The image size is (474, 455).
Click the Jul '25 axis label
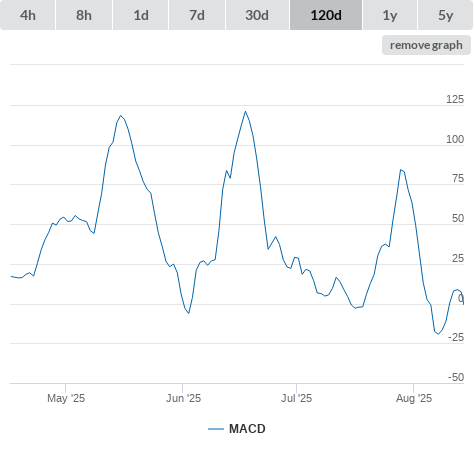[296, 398]
